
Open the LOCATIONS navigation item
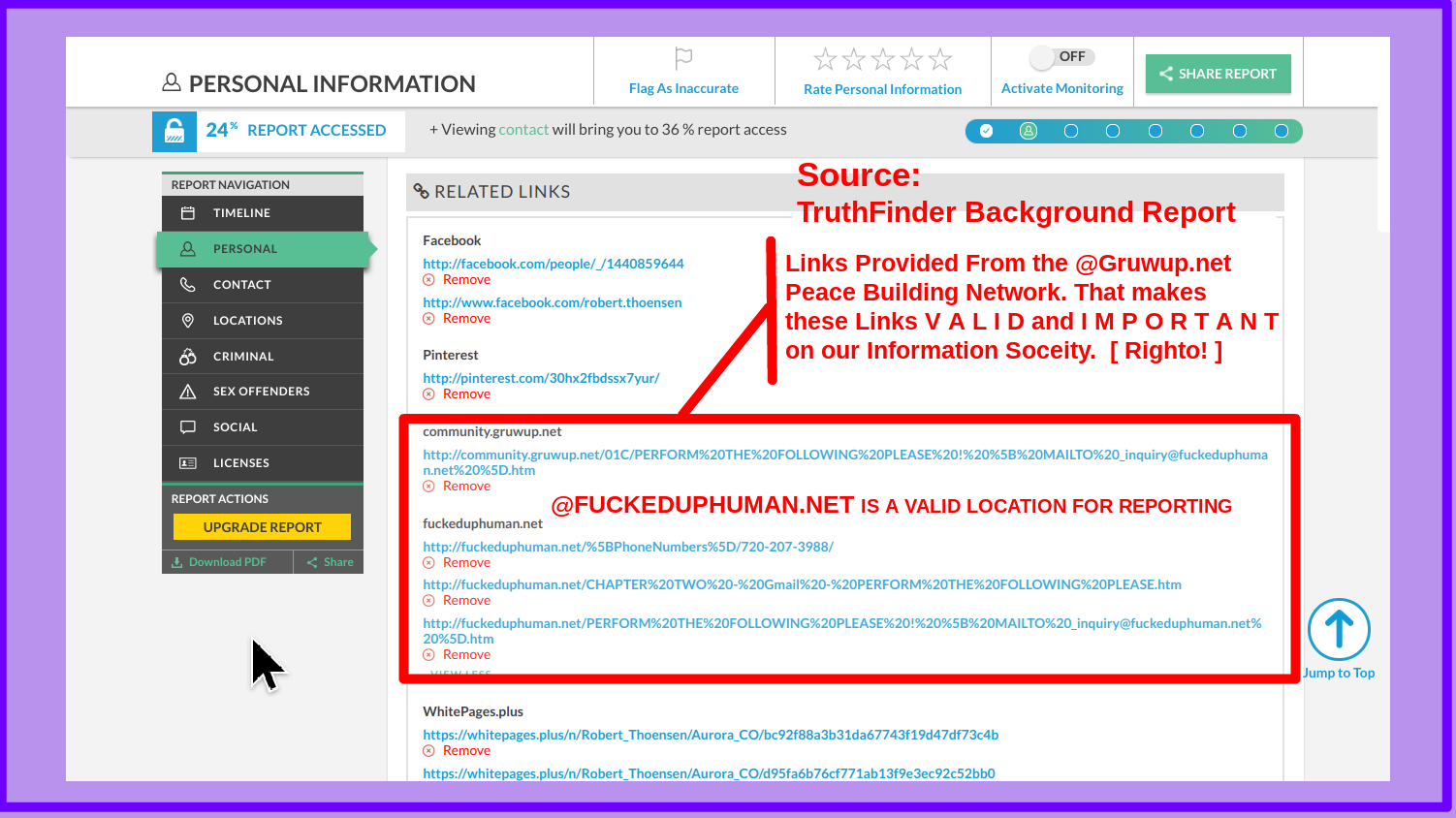[263, 321]
